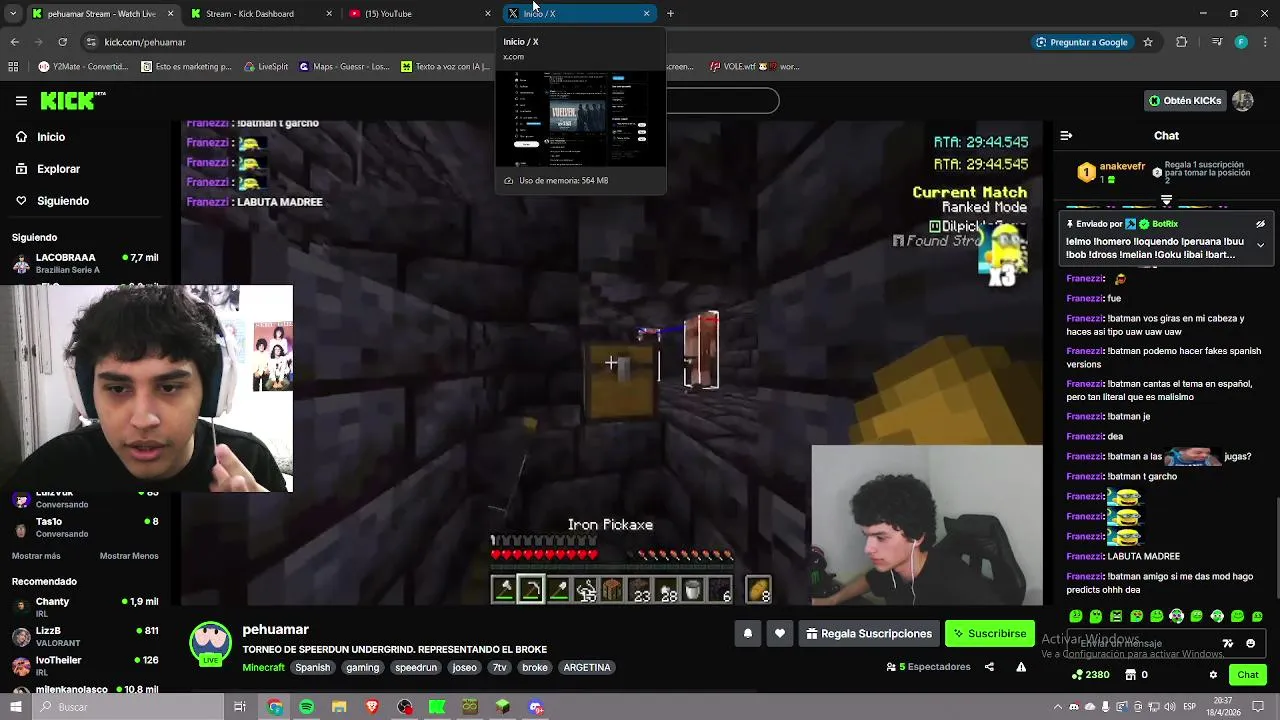Close the Inicio / X tab
This screenshot has width=1280, height=720.
pos(646,13)
